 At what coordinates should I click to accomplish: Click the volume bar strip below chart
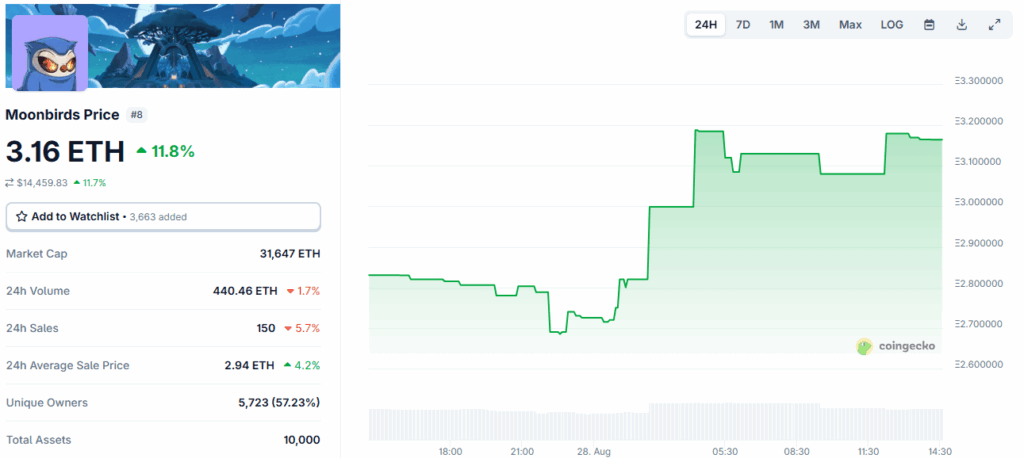pos(655,423)
